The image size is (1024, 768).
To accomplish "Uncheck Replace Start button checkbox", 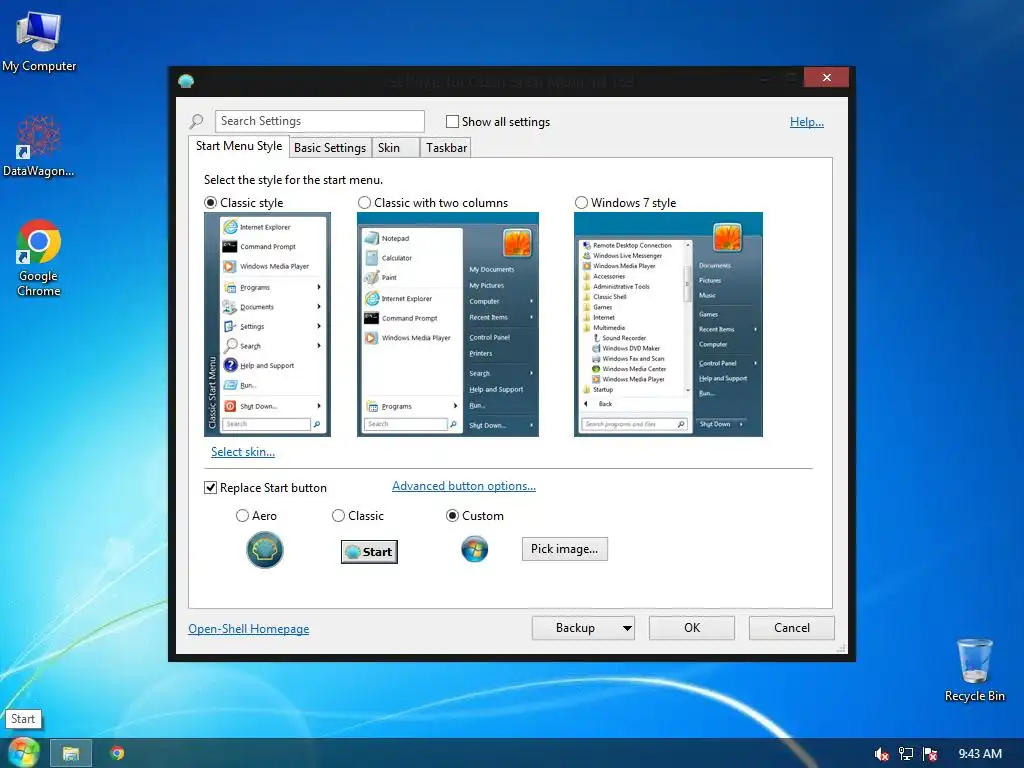I will click(x=210, y=488).
